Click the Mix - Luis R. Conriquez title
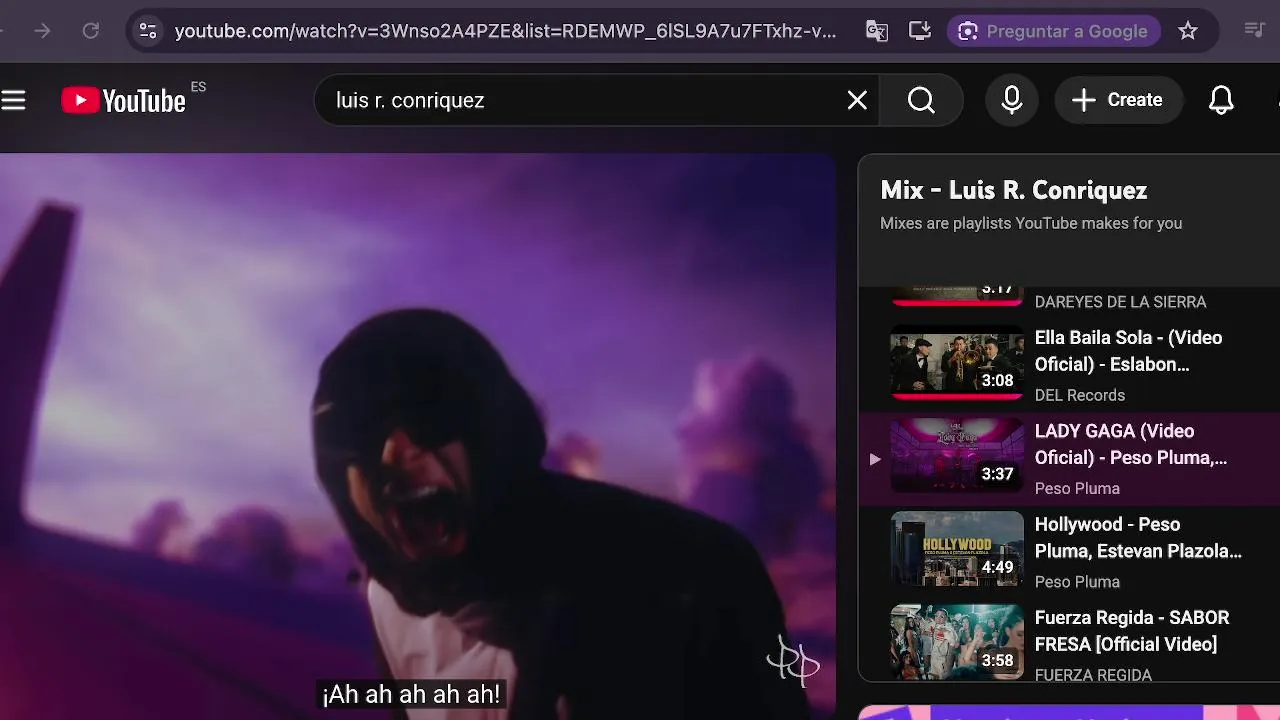Viewport: 1280px width, 720px height. [x=1013, y=190]
